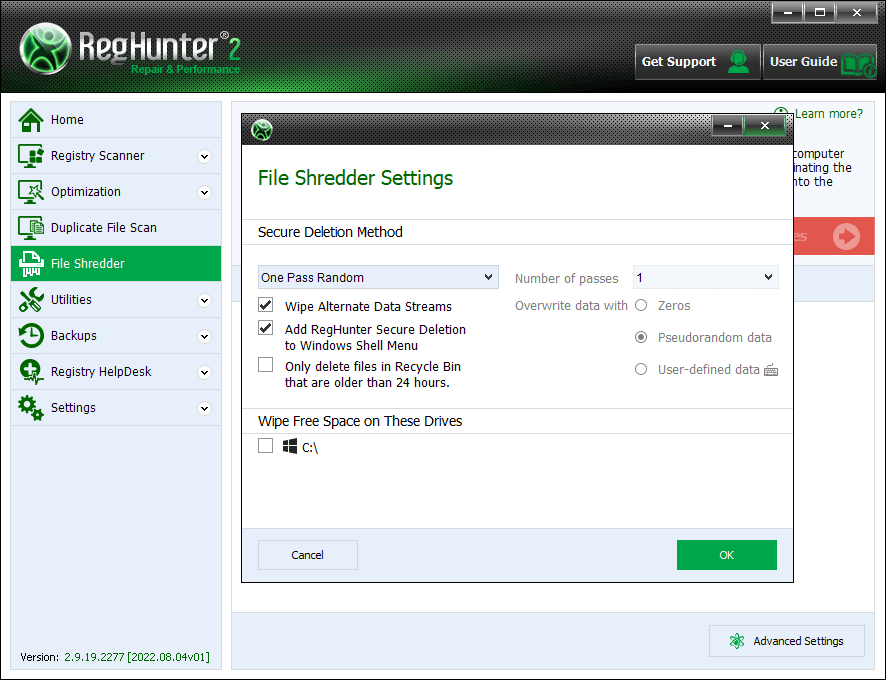This screenshot has width=886, height=680.
Task: Click the Backups clock icon
Action: 32,336
